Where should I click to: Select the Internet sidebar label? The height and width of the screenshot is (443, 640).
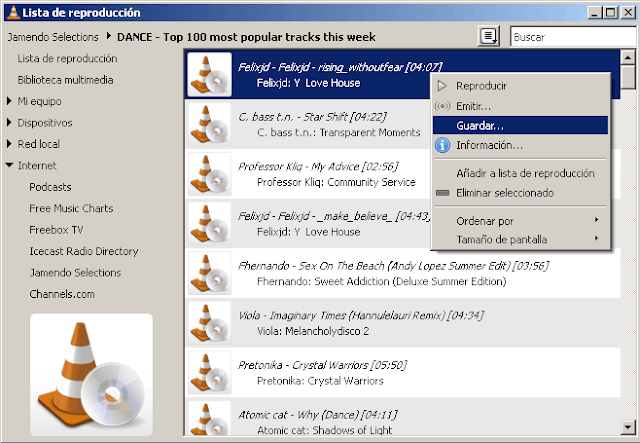tap(37, 165)
